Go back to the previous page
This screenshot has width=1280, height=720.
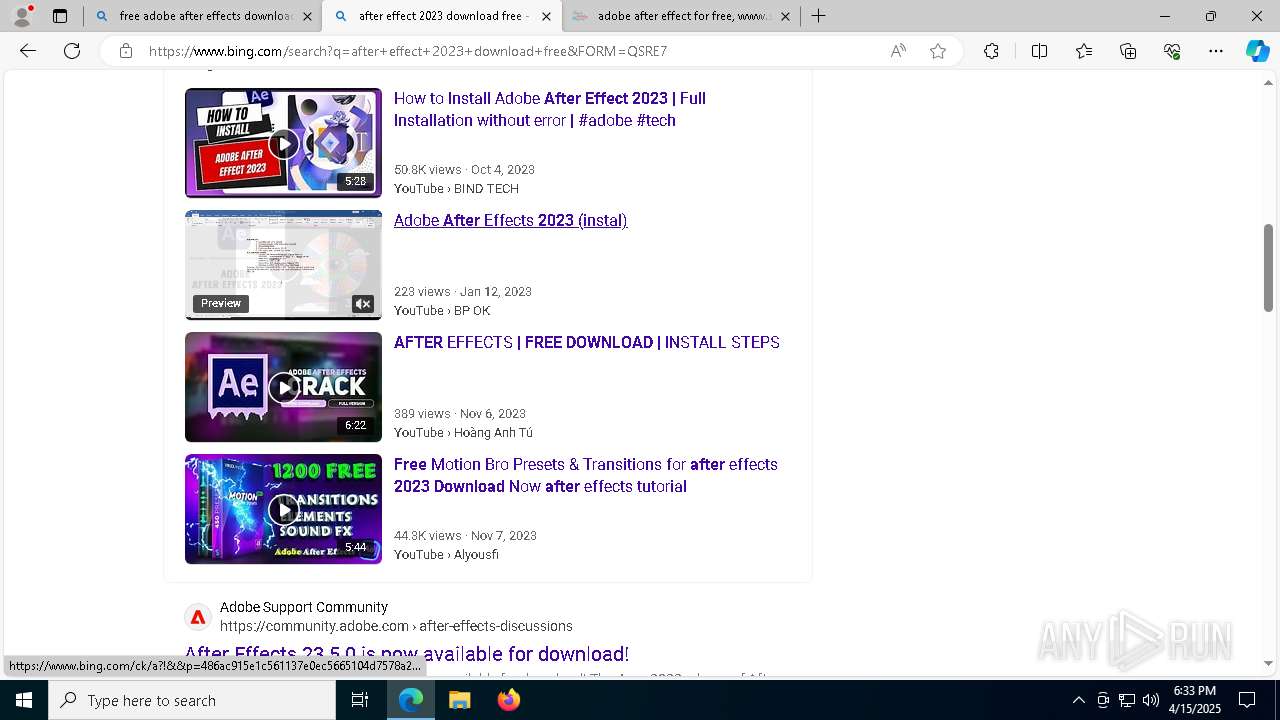click(x=28, y=51)
